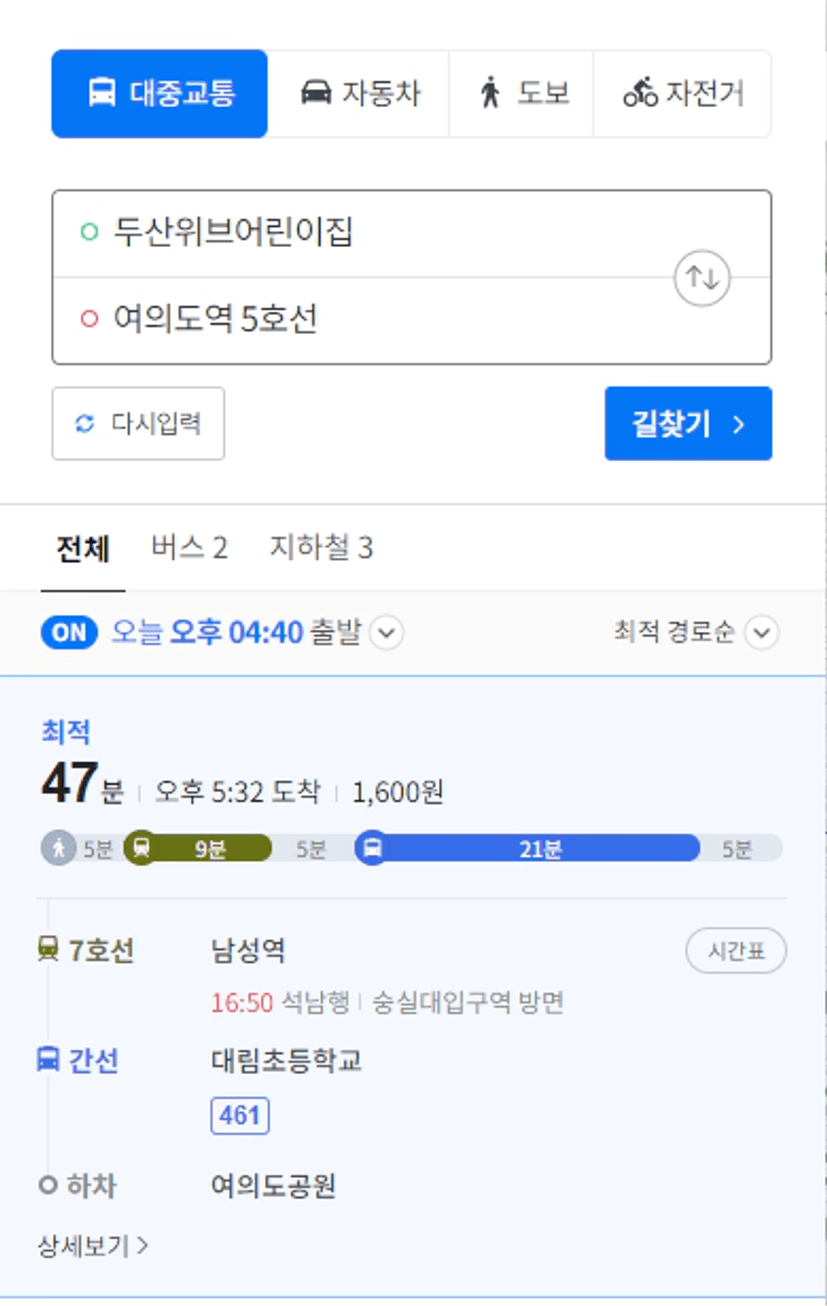The width and height of the screenshot is (827, 1306).
Task: Select the 자전거 bicycle mode
Action: coord(683,93)
